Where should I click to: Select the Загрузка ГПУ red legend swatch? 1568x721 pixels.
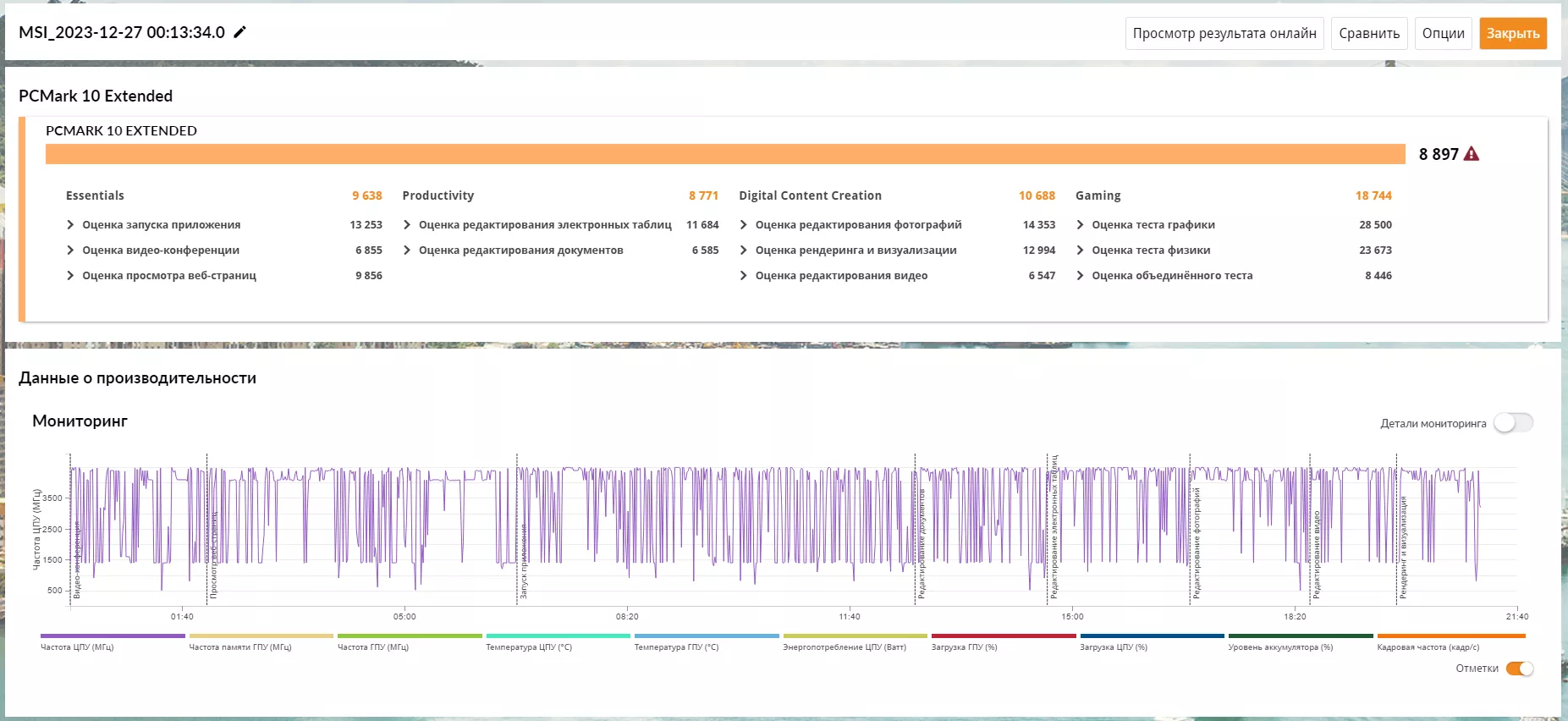[1004, 636]
